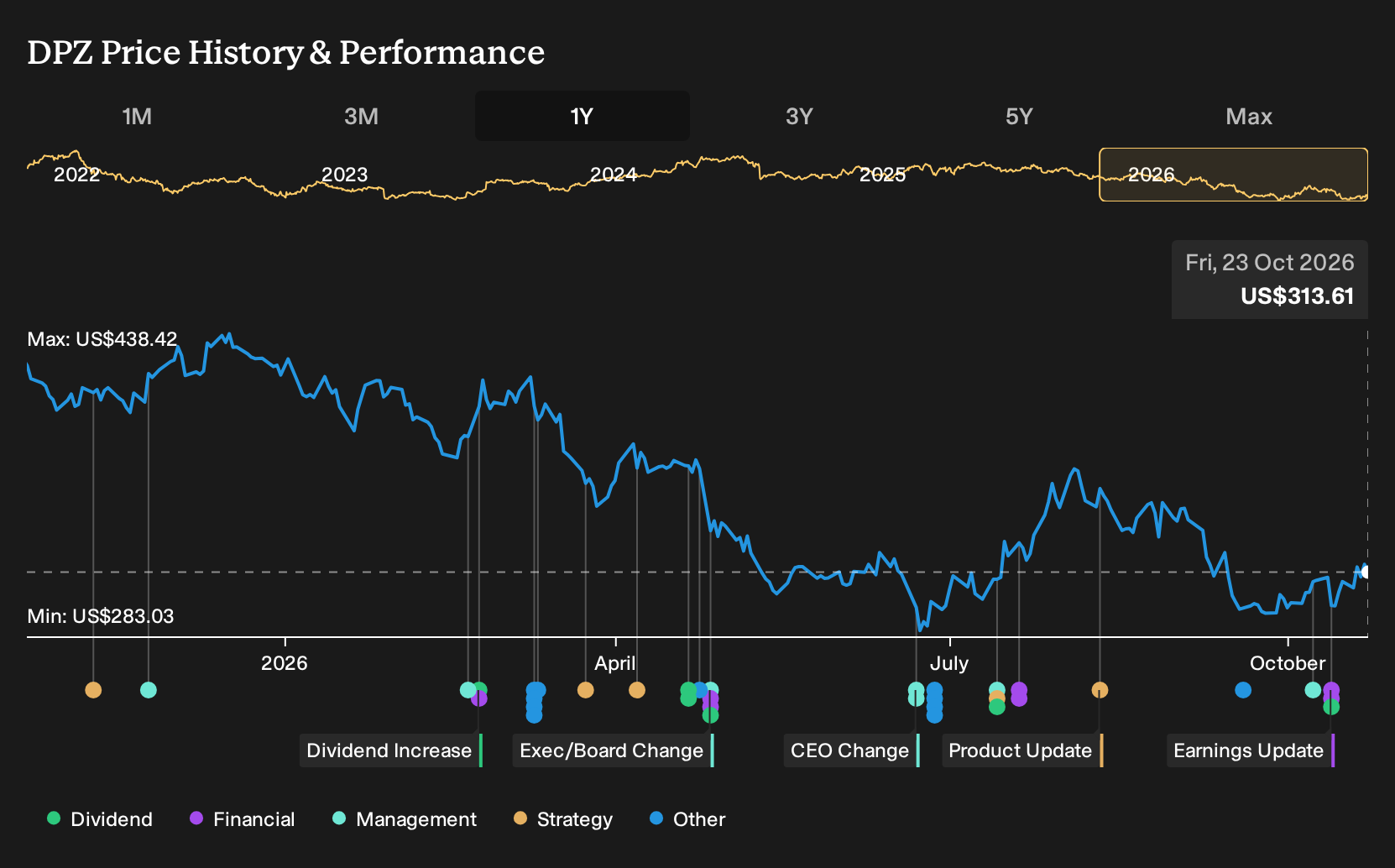
Task: Click the 2026 x-axis label below chart
Action: 285,663
